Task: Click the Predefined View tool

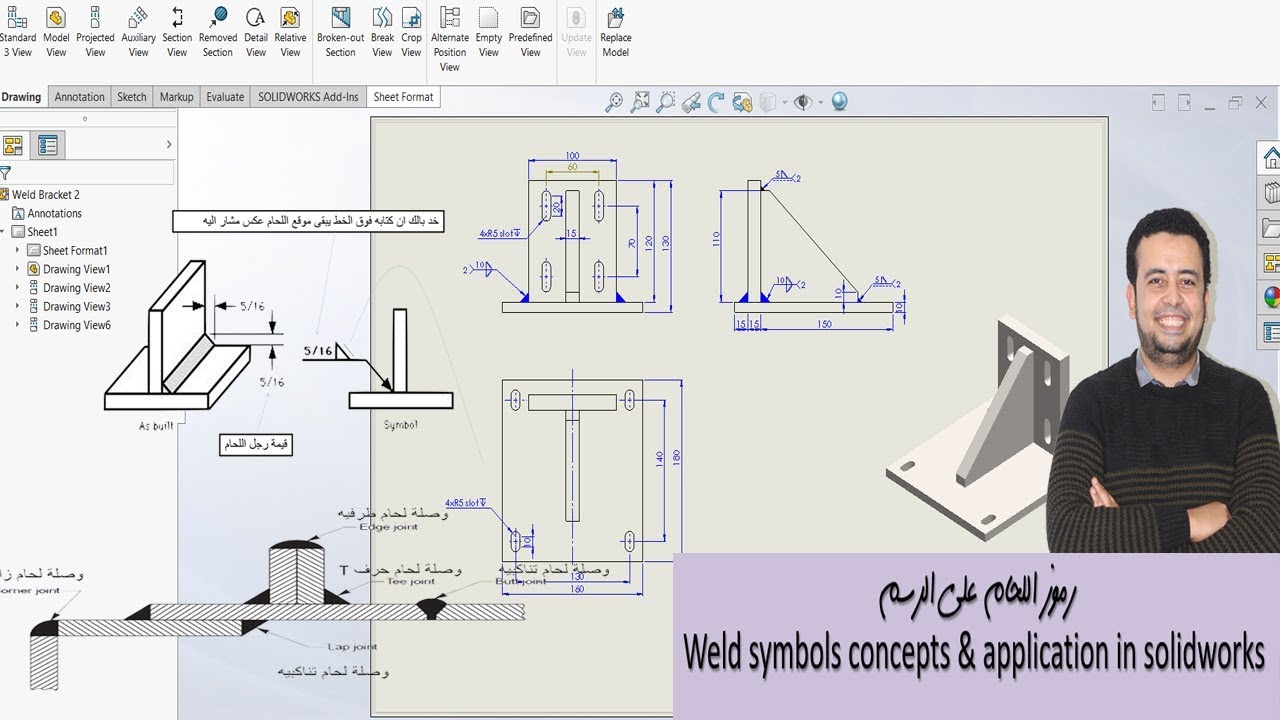Action: tap(530, 31)
